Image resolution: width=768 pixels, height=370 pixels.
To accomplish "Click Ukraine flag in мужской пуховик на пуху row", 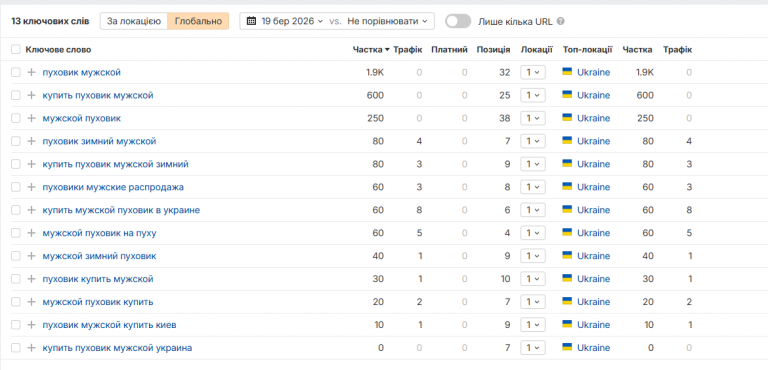I will tap(567, 232).
